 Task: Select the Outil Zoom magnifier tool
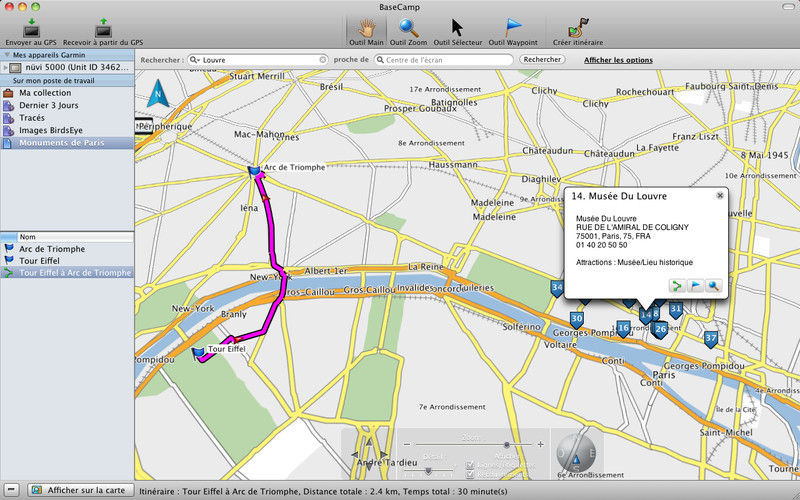tap(408, 27)
